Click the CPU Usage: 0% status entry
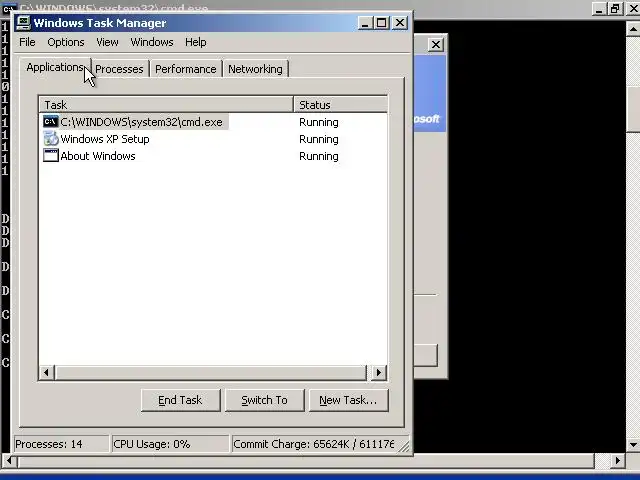This screenshot has height=480, width=640. click(170, 444)
